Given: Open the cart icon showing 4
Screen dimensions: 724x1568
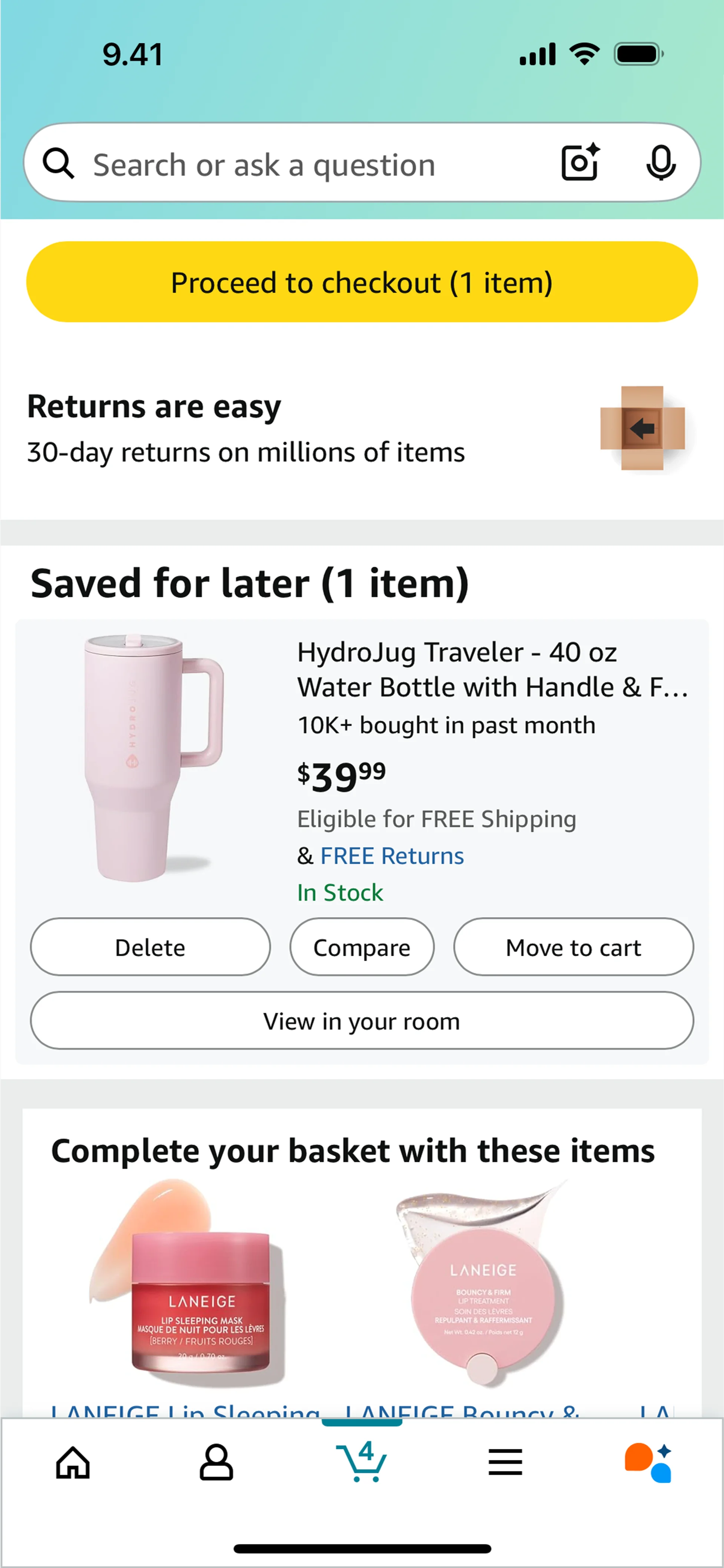Looking at the screenshot, I should pos(362,1461).
